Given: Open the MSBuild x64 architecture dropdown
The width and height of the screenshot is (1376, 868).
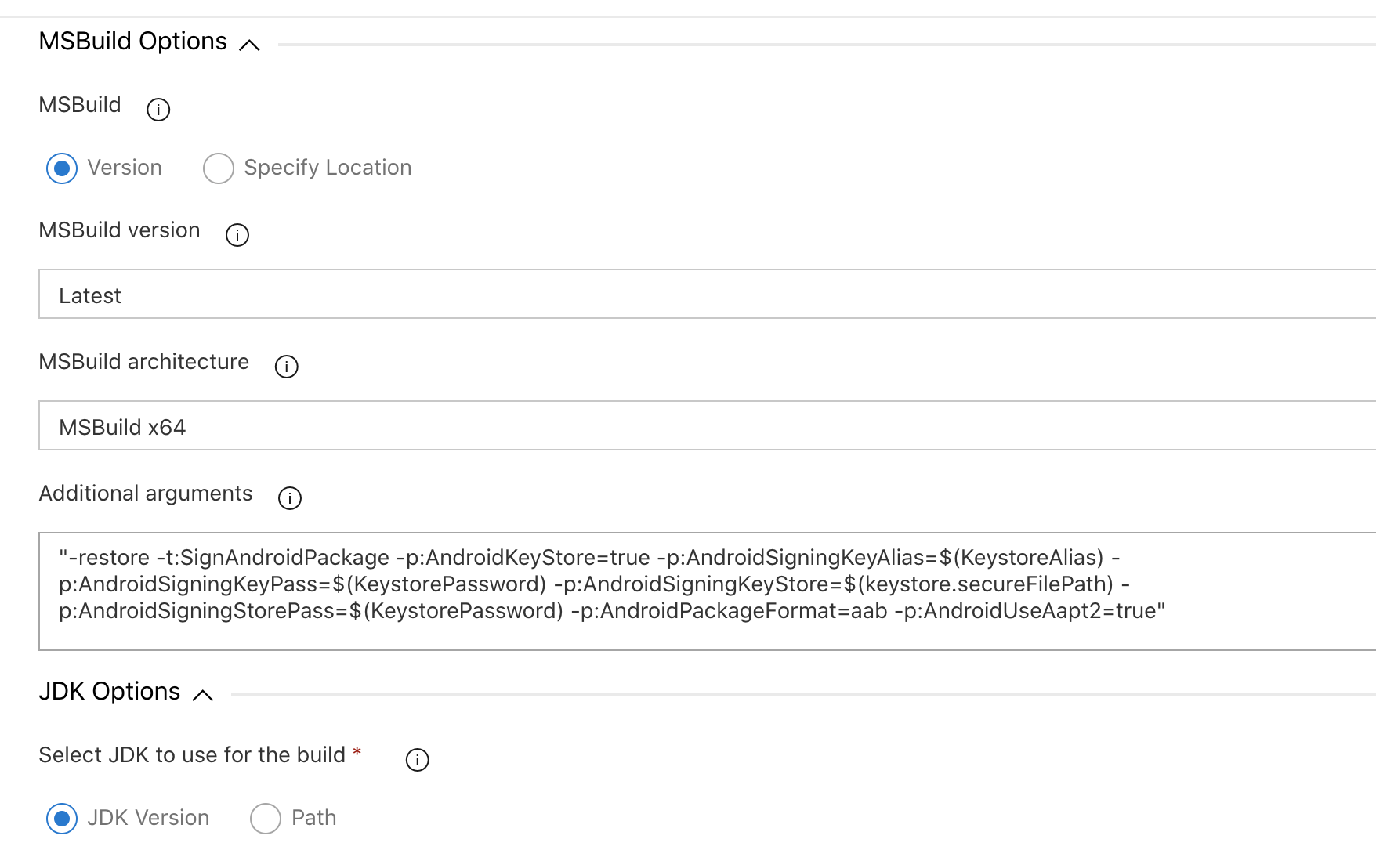Looking at the screenshot, I should pyautogui.click(x=708, y=425).
